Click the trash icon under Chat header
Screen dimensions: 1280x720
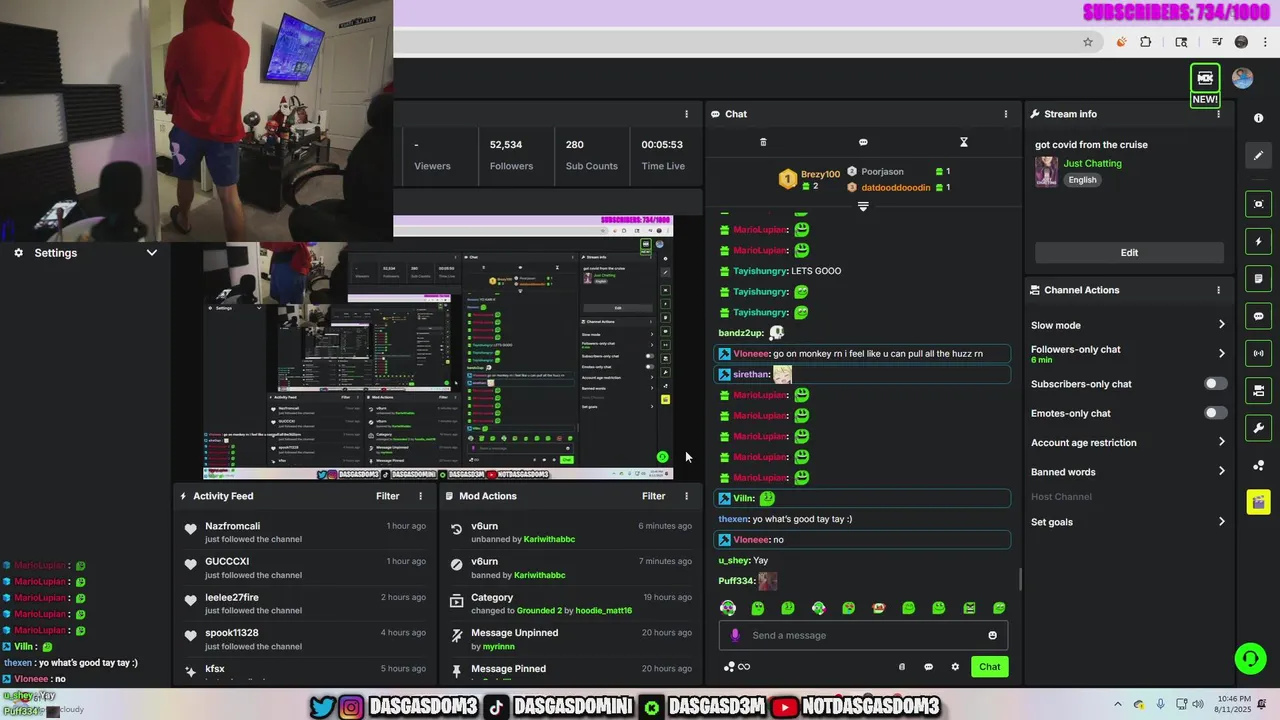tap(763, 142)
